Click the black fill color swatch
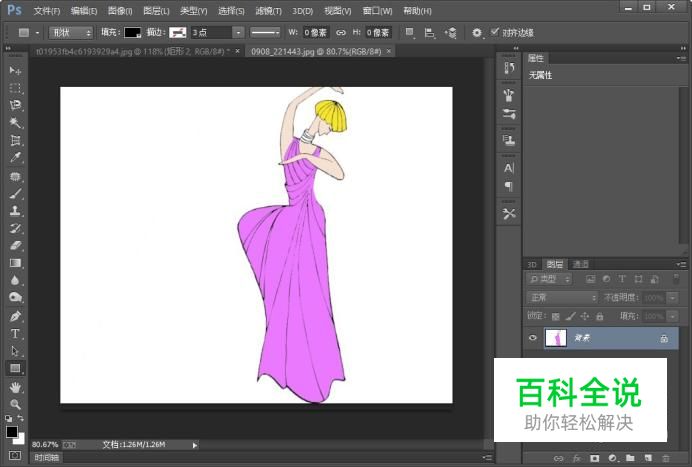692x467 pixels. click(x=132, y=32)
